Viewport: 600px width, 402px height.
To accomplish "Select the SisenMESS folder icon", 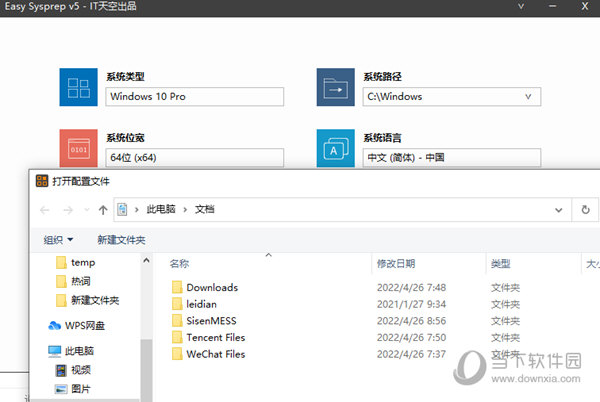I will [x=177, y=321].
